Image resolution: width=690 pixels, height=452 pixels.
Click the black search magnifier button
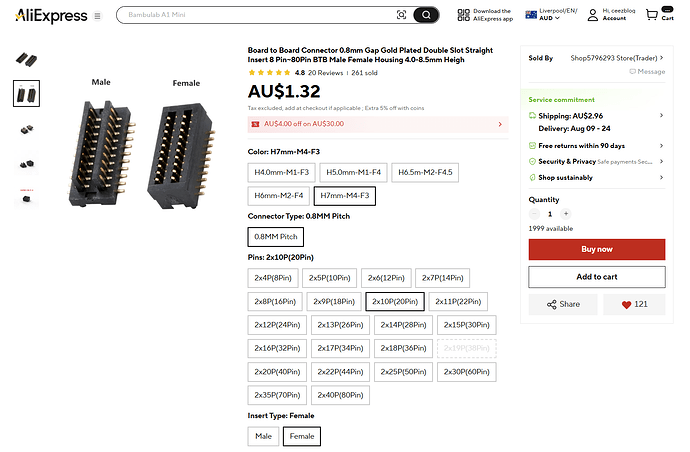pos(426,15)
